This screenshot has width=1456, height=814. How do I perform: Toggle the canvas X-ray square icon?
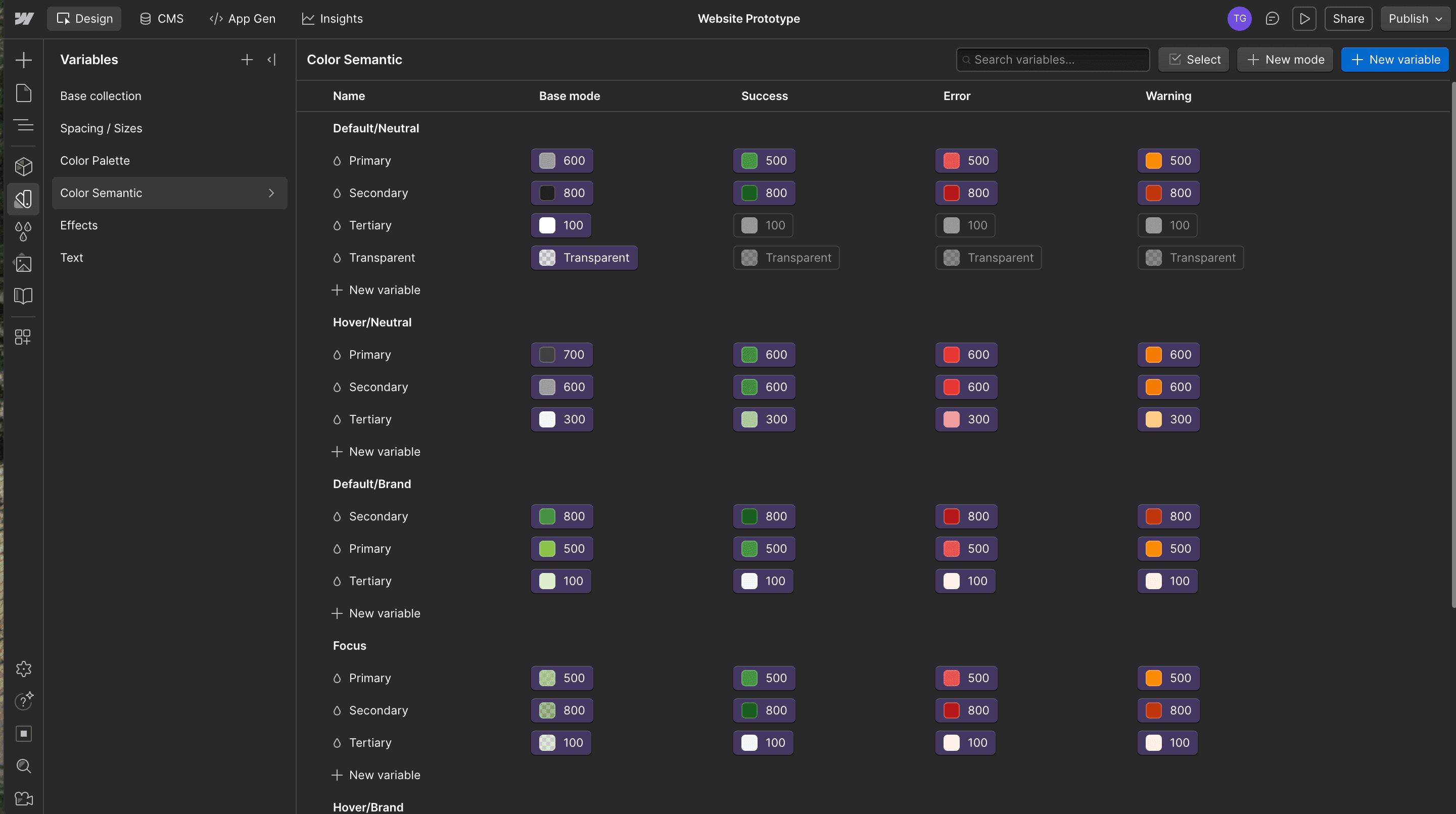tap(23, 734)
